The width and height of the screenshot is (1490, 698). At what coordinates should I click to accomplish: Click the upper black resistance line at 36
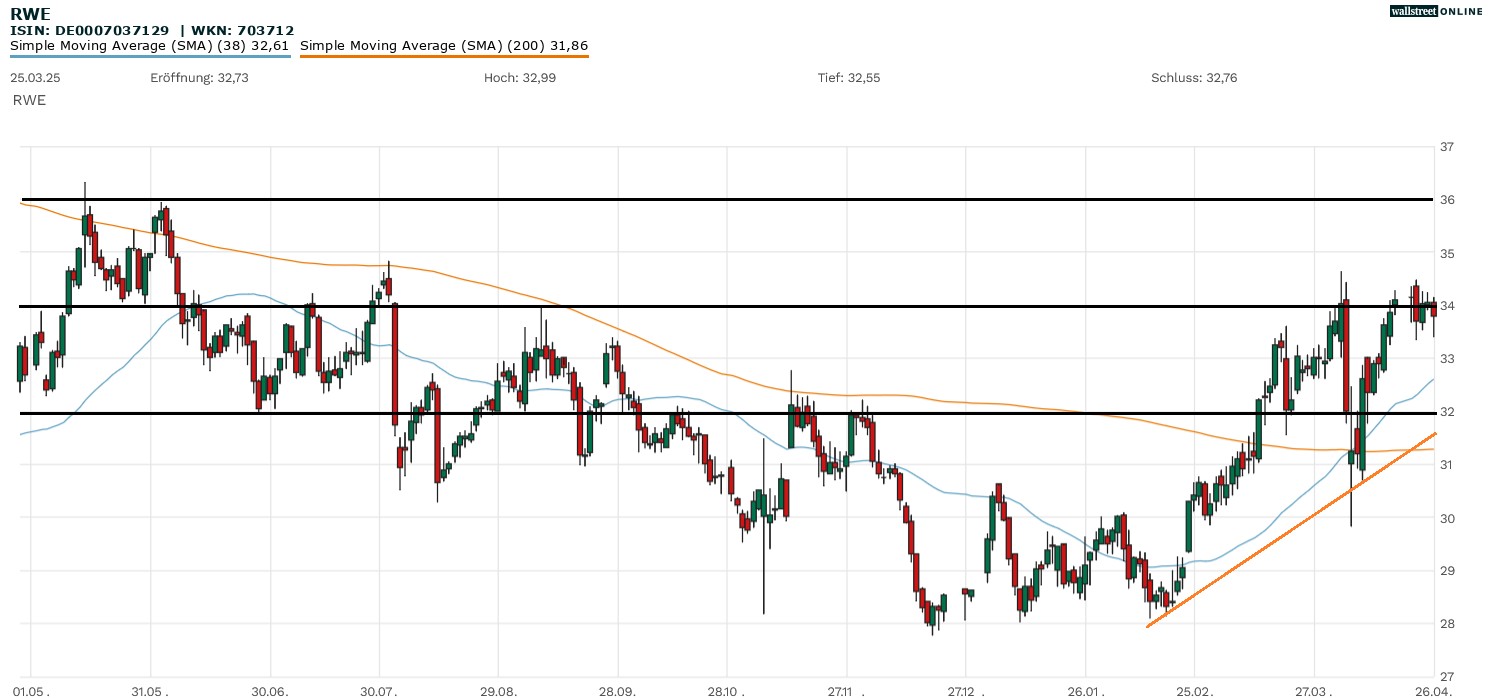(x=700, y=199)
